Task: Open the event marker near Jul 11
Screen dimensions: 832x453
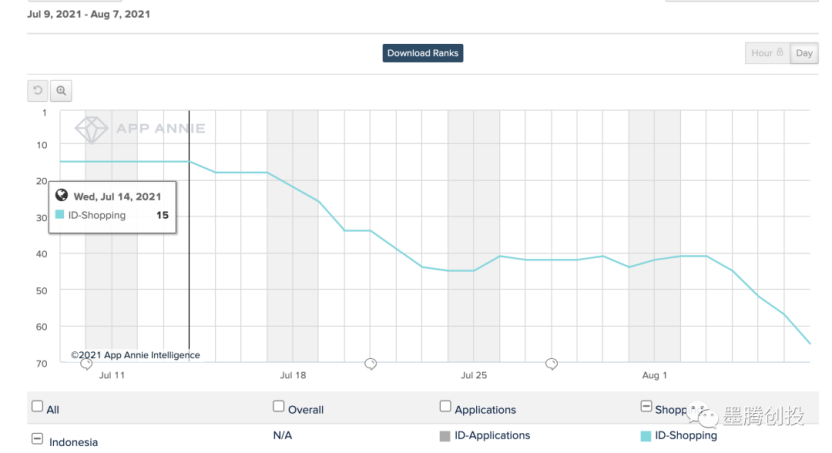Action: pyautogui.click(x=87, y=364)
